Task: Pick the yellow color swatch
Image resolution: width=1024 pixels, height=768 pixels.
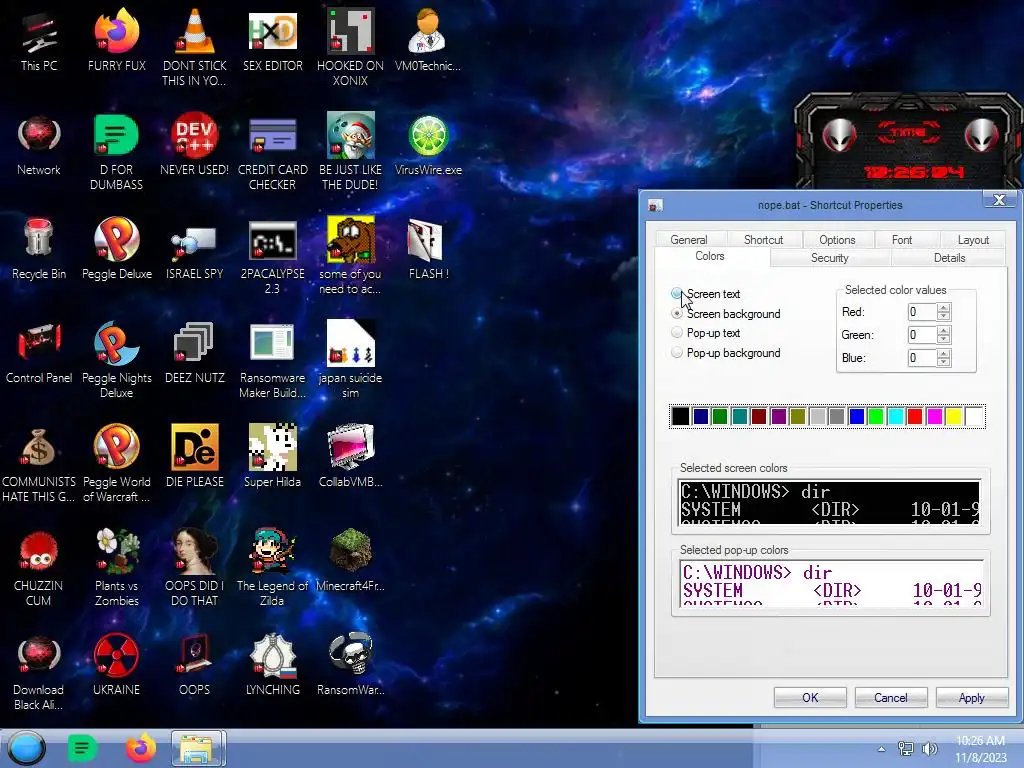Action: [954, 416]
